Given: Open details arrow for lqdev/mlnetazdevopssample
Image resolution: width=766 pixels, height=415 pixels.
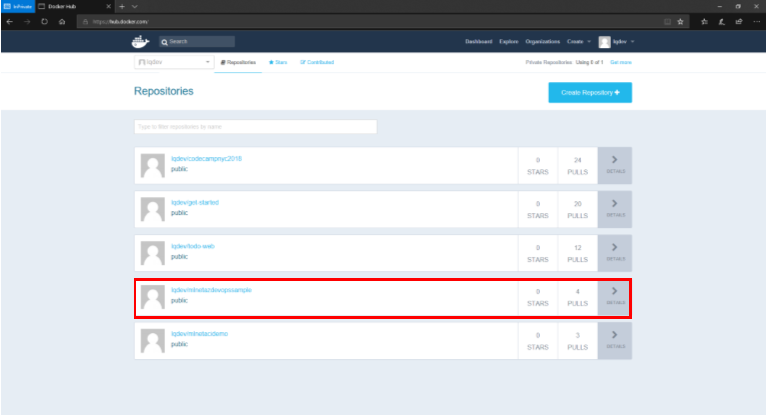Looking at the screenshot, I should tap(614, 297).
